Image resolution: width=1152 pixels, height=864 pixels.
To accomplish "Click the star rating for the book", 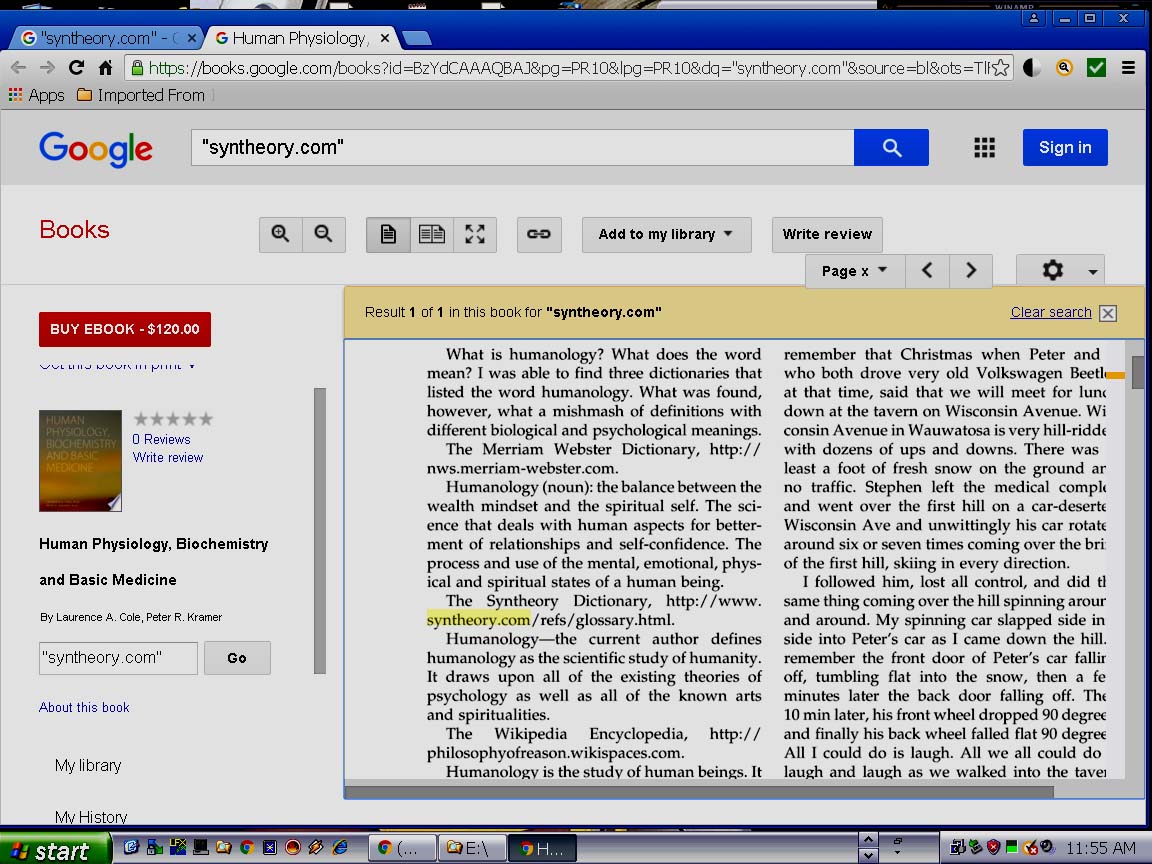I will (x=173, y=420).
